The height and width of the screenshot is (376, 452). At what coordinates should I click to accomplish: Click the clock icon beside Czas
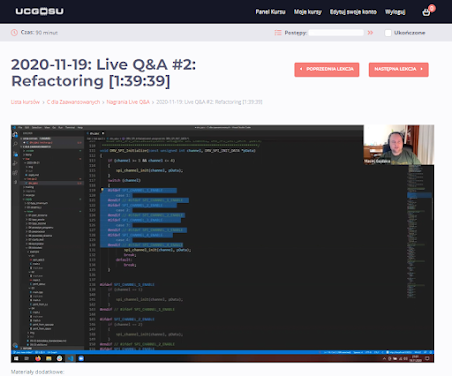pyautogui.click(x=14, y=32)
